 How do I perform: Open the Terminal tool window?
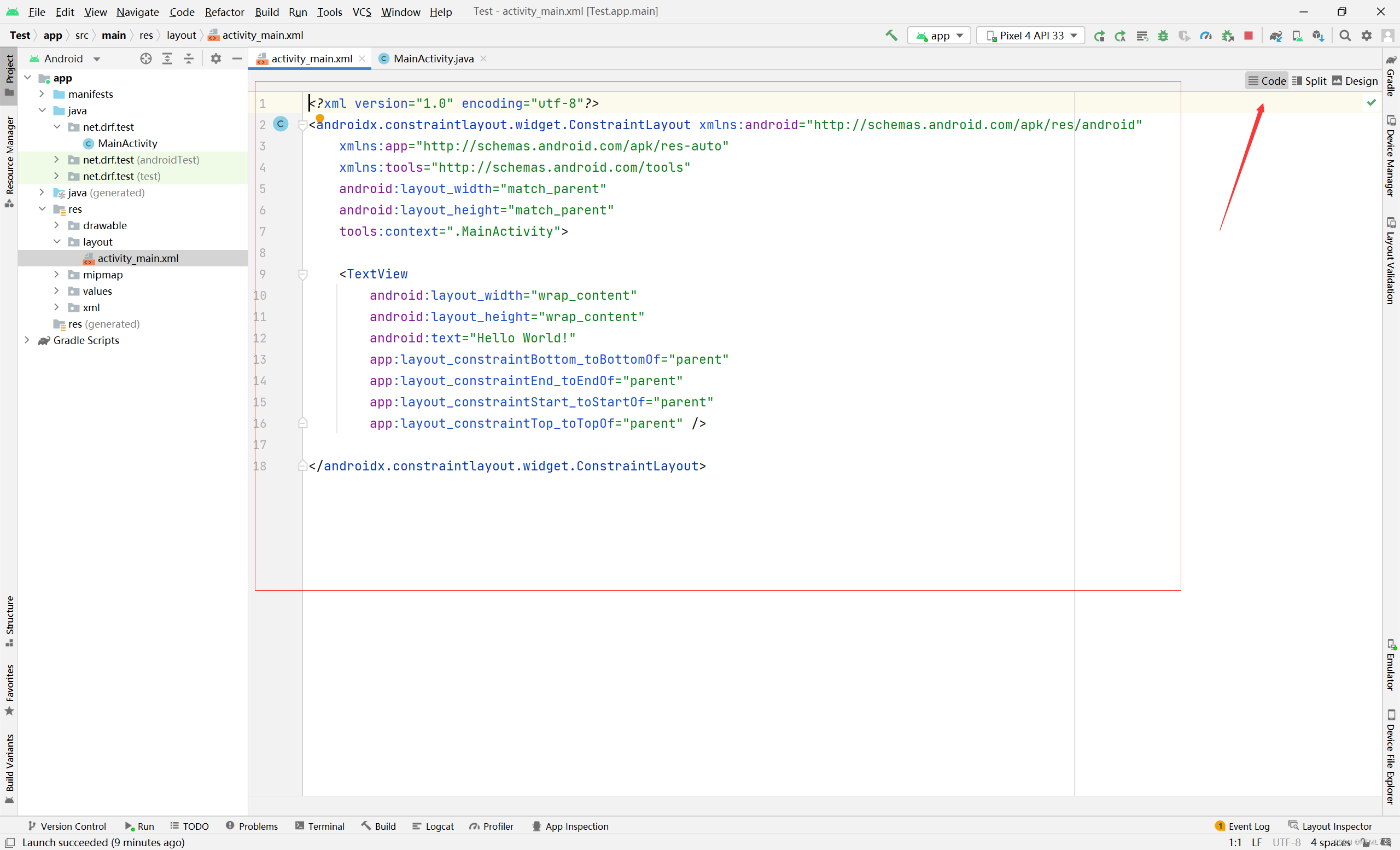tap(320, 826)
